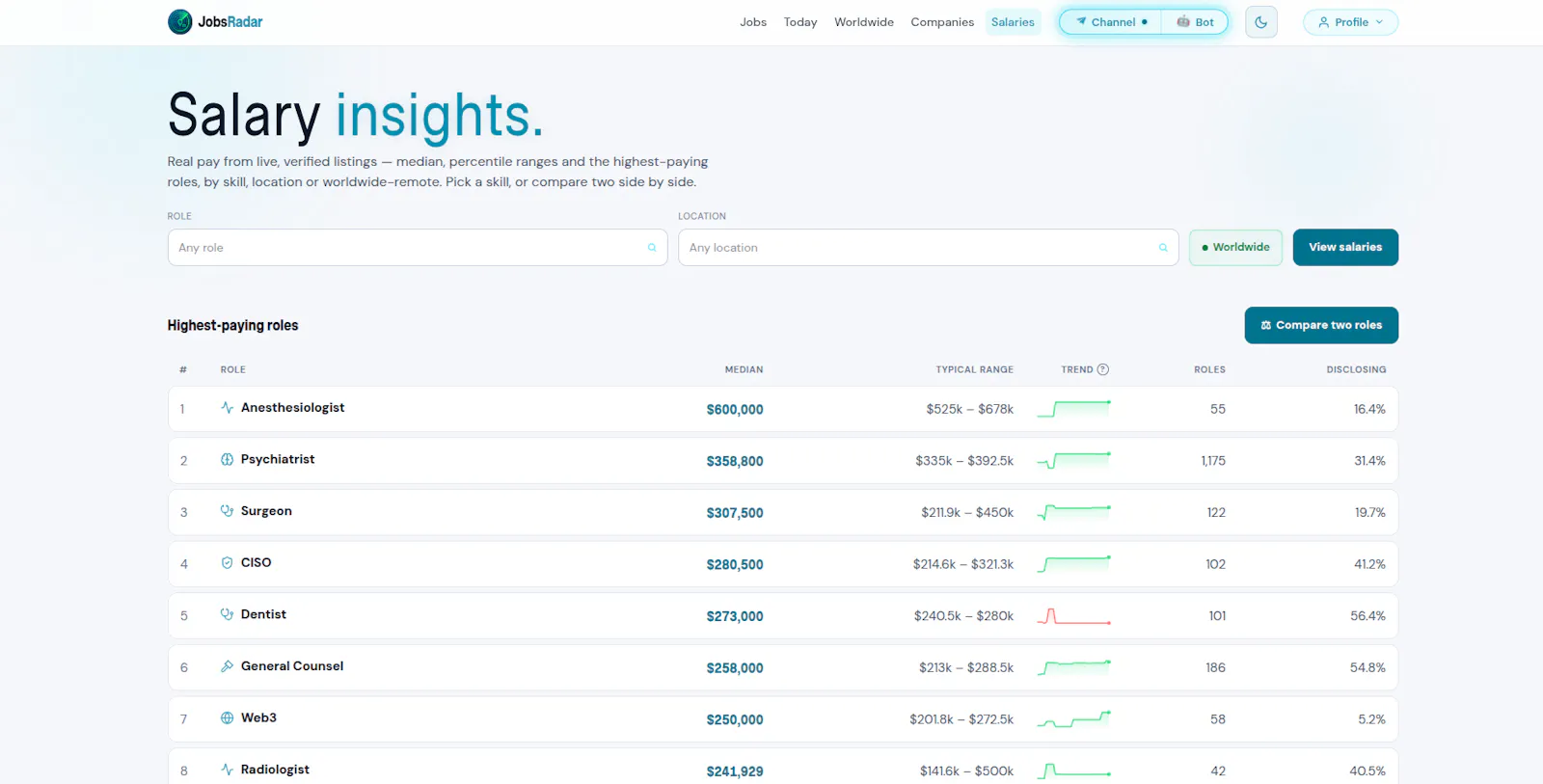Viewport: 1543px width, 784px height.
Task: Click the ROLES column header
Action: 1209,369
